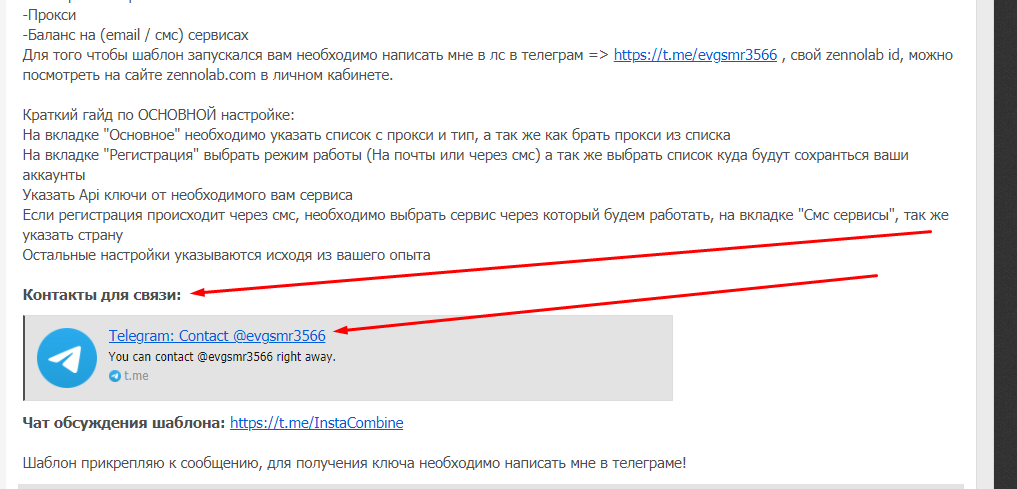Image resolution: width=1017 pixels, height=489 pixels.
Task: Click the 't.me' domain text in card
Action: 136,376
